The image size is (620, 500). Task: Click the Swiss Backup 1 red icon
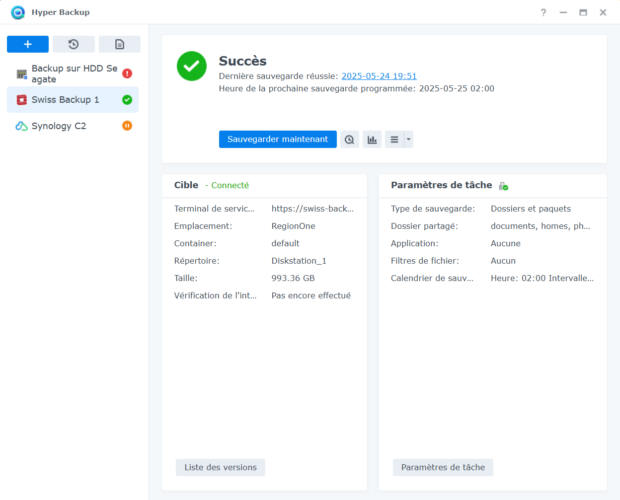pos(21,100)
